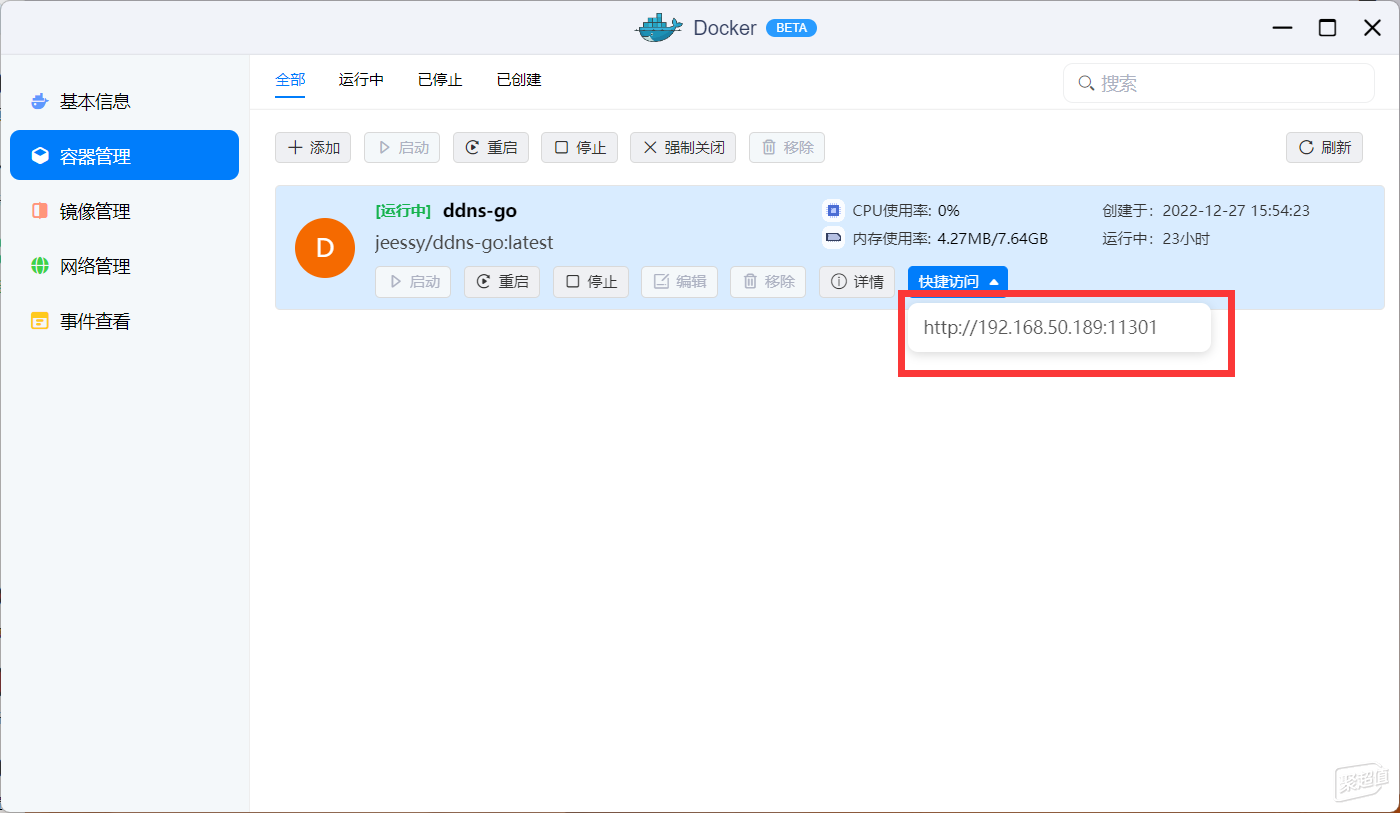Click the 强制关闭 button
The width and height of the screenshot is (1400, 813).
tap(683, 147)
